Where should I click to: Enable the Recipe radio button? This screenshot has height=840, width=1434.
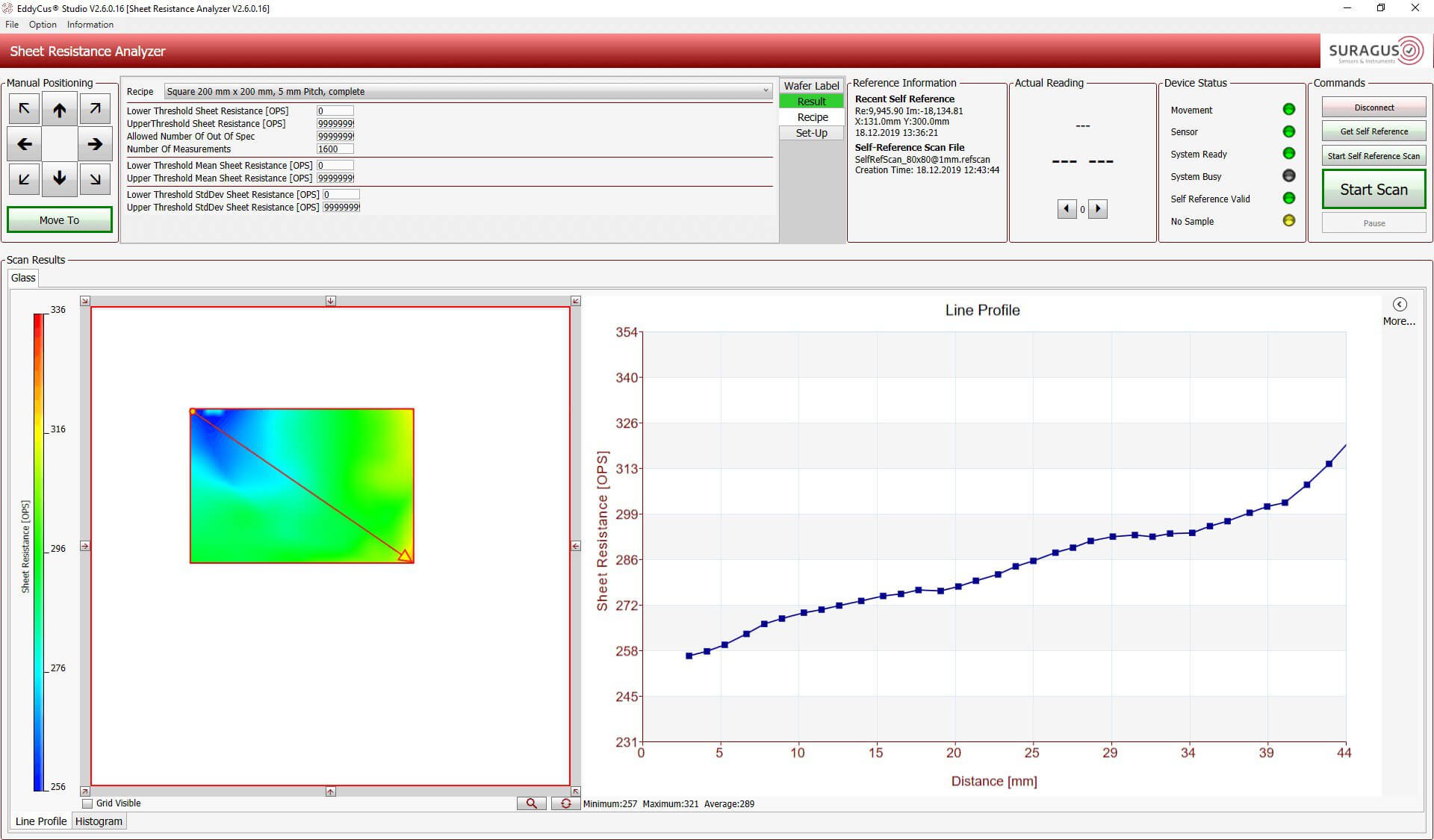tap(811, 117)
